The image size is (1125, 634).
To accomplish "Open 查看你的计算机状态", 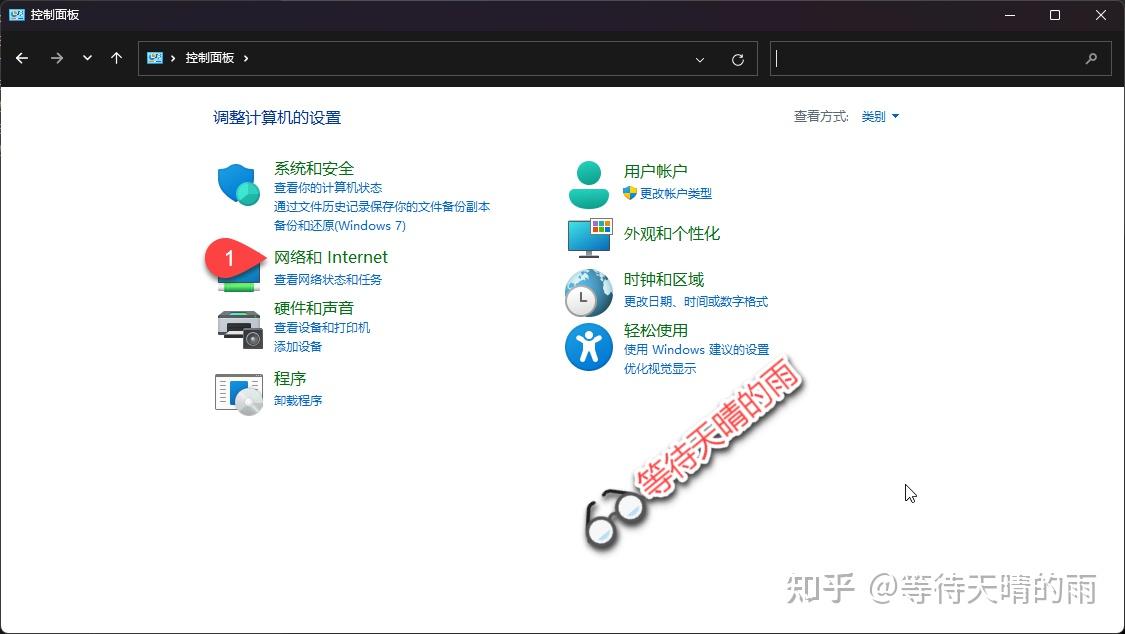I will pyautogui.click(x=326, y=187).
